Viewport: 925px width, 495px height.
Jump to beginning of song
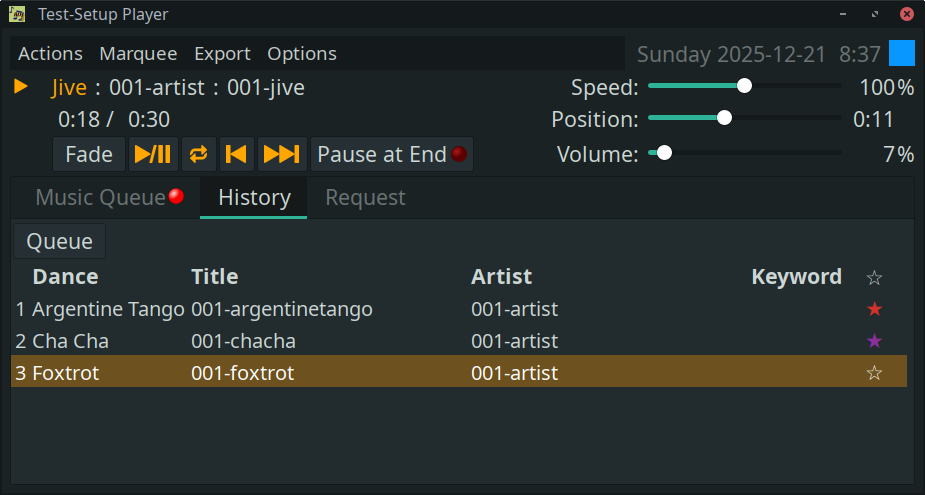pos(236,154)
